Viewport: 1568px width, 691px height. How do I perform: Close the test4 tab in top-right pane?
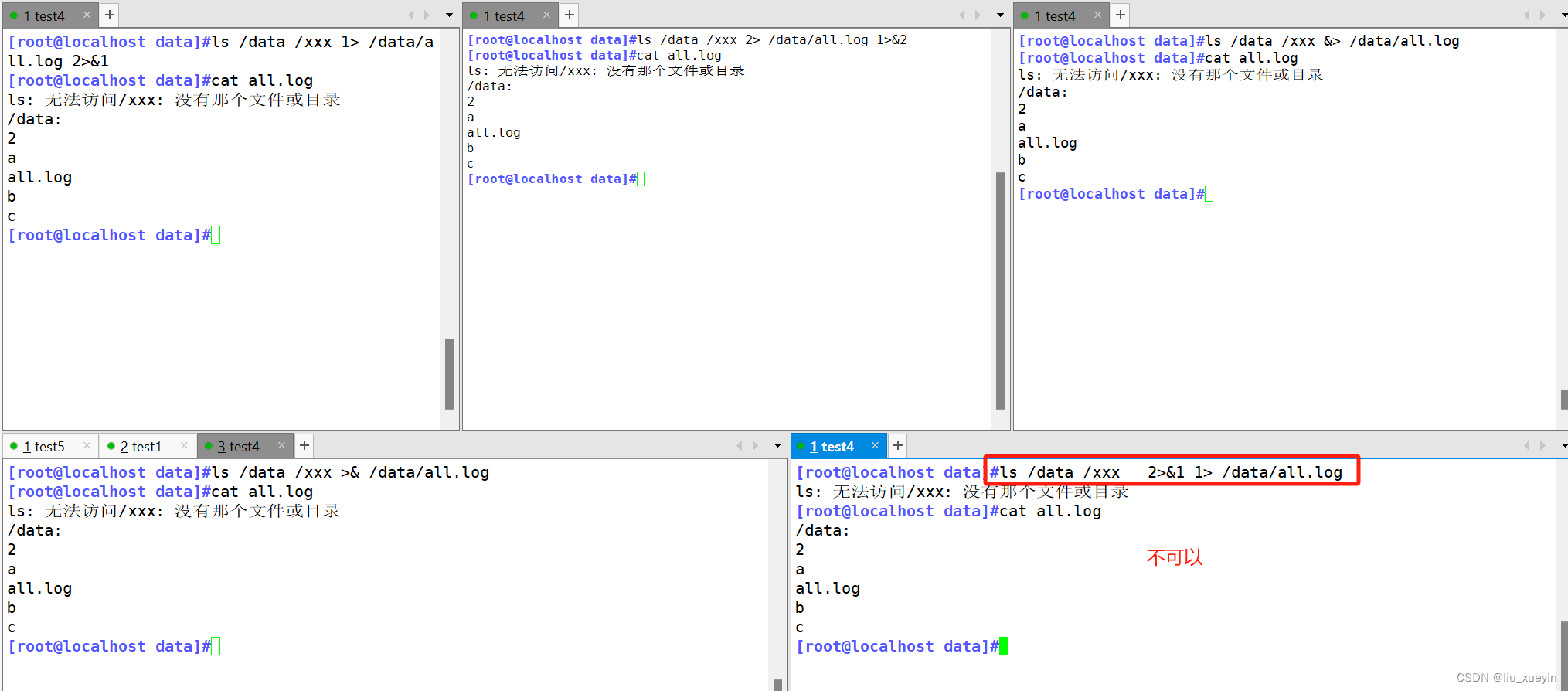coord(1097,15)
